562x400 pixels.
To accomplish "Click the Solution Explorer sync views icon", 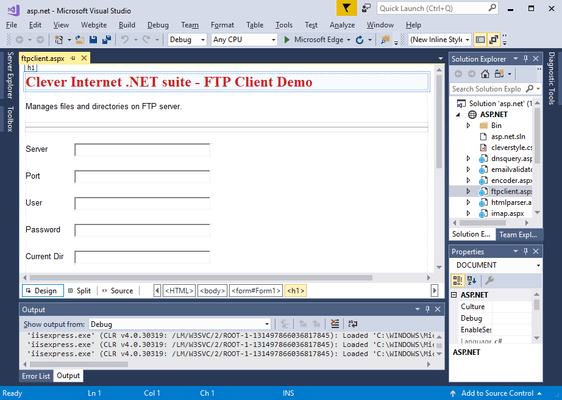I will (499, 74).
